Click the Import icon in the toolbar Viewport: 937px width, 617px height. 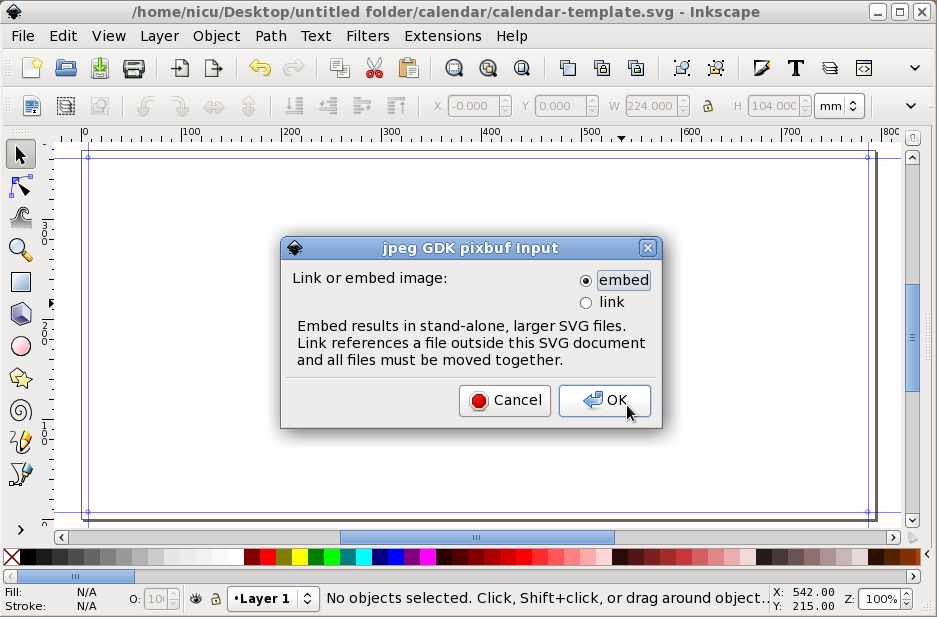coord(180,68)
